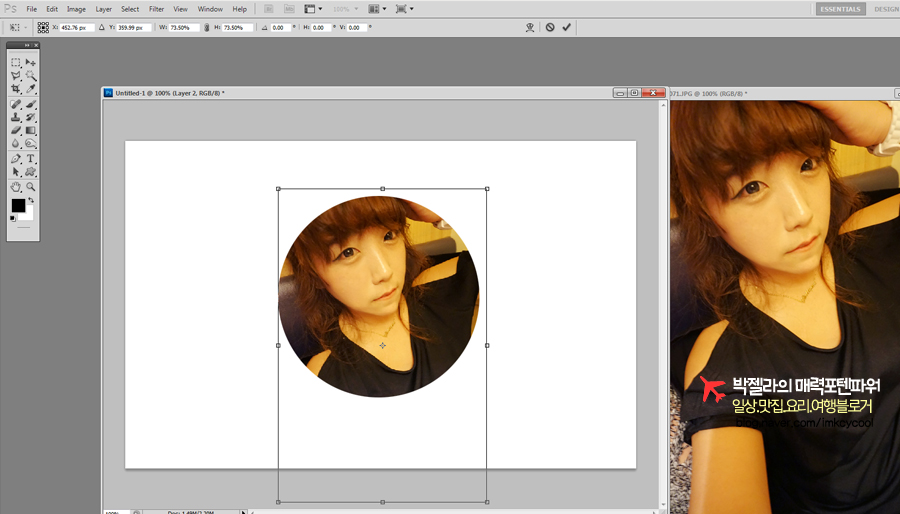Commit the transform with the checkmark
This screenshot has width=900, height=514.
pyautogui.click(x=567, y=27)
